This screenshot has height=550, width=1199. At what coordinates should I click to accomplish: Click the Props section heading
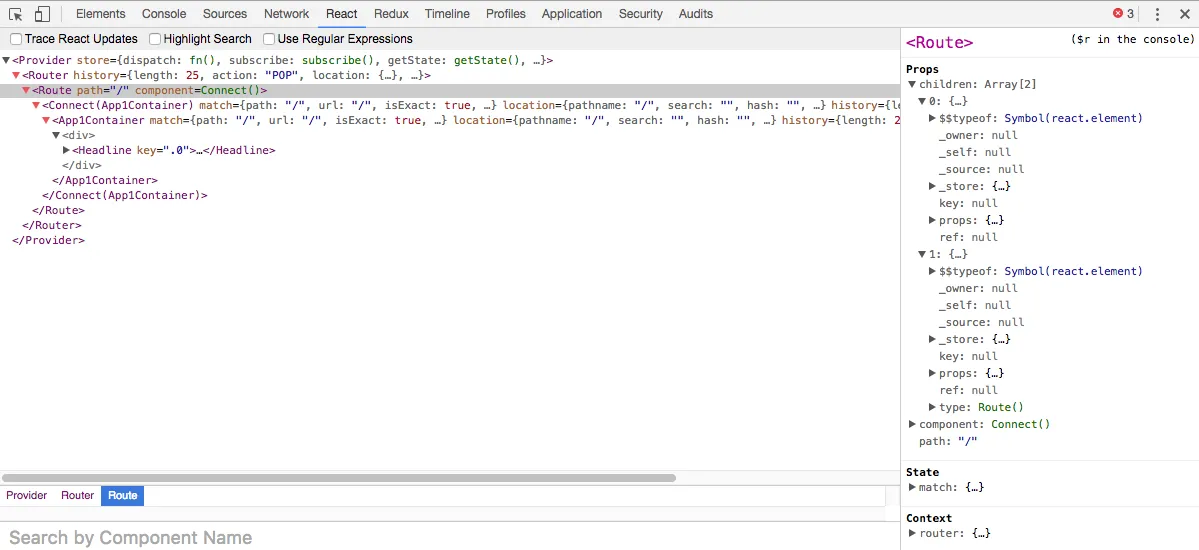pos(922,70)
